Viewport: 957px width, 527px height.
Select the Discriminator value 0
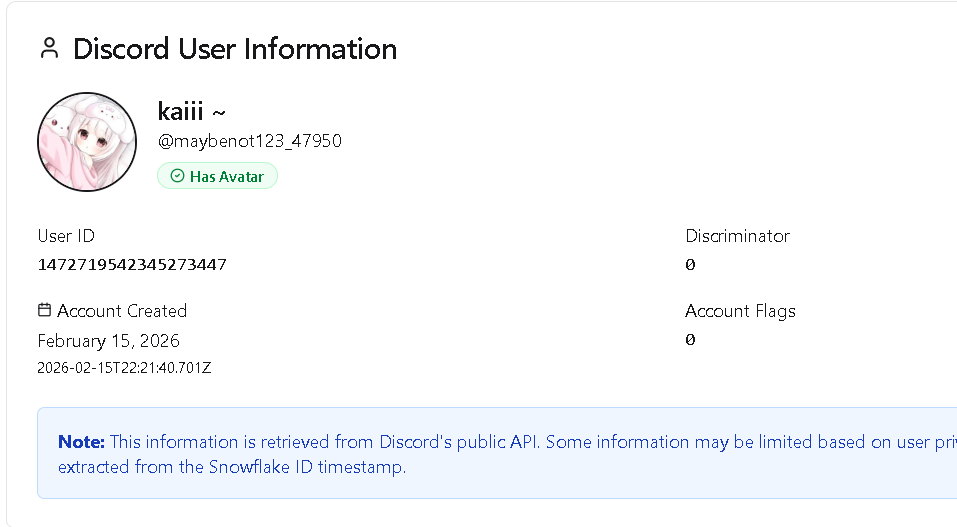coord(690,265)
